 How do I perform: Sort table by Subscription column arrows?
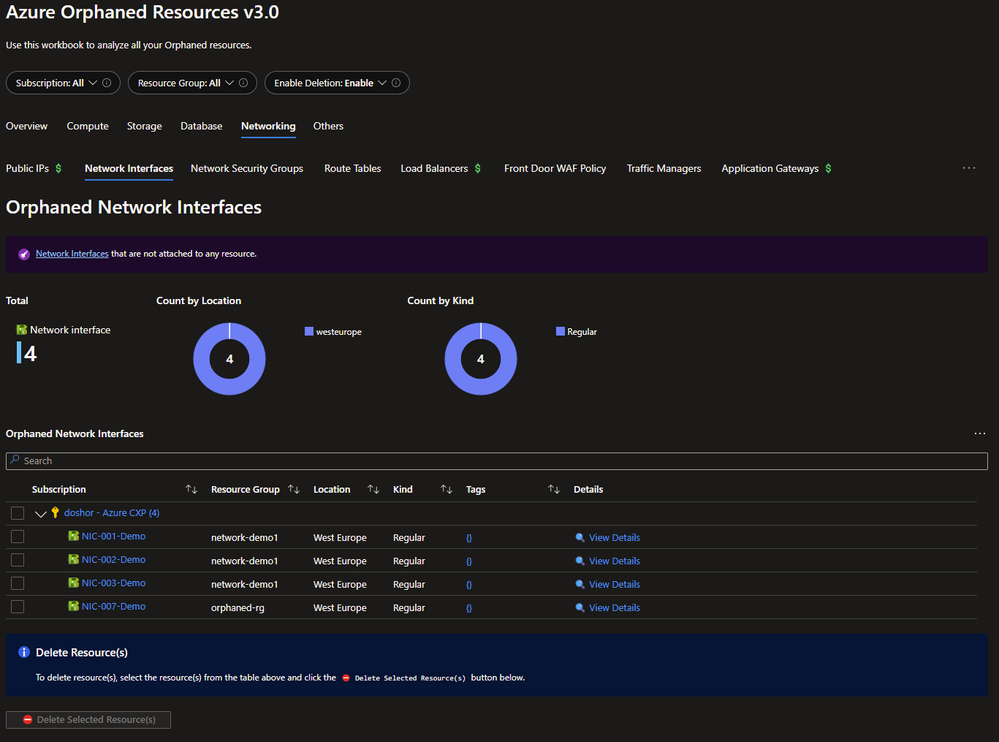[x=191, y=489]
